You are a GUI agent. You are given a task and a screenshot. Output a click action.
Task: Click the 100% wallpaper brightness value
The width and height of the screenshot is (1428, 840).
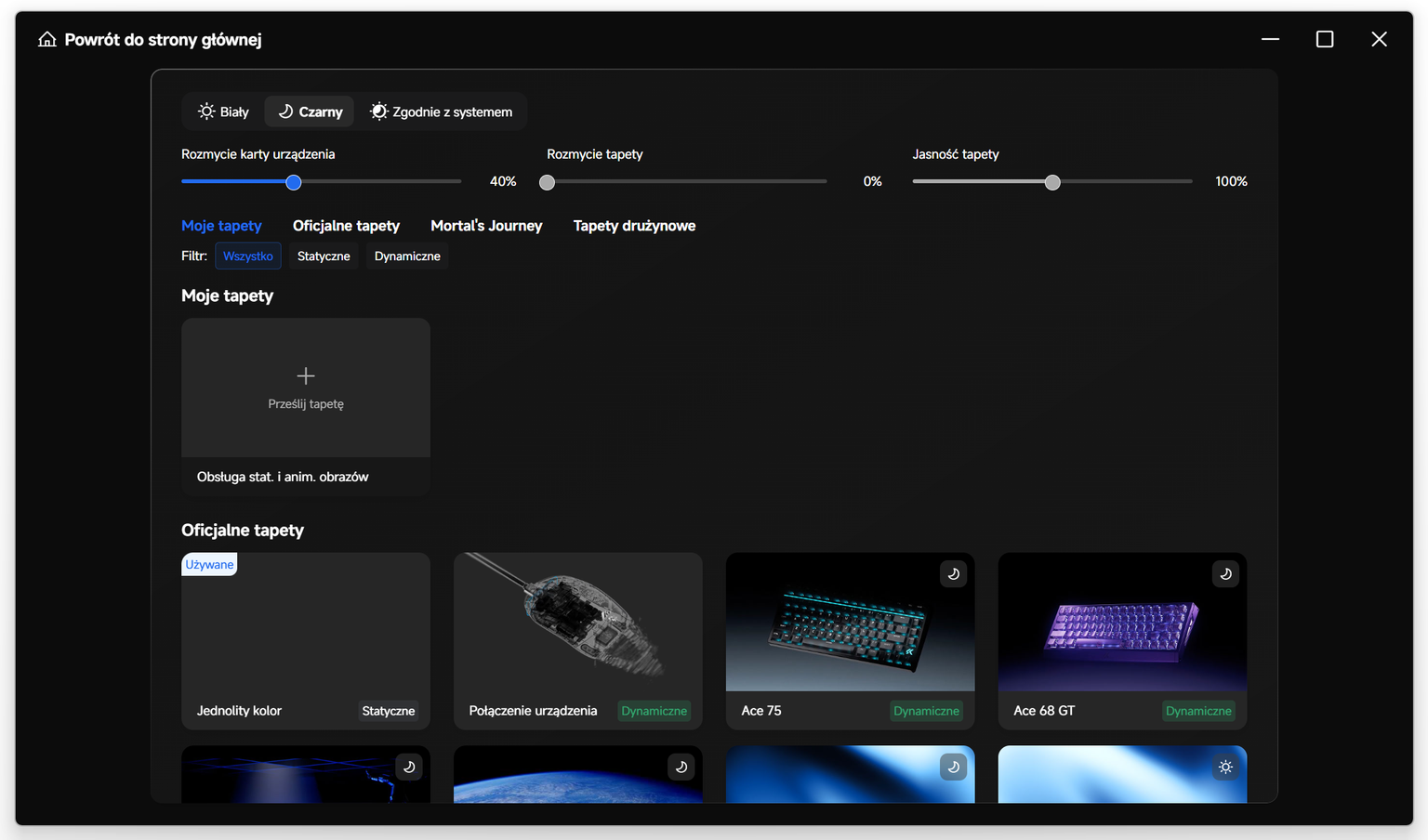coord(1231,181)
